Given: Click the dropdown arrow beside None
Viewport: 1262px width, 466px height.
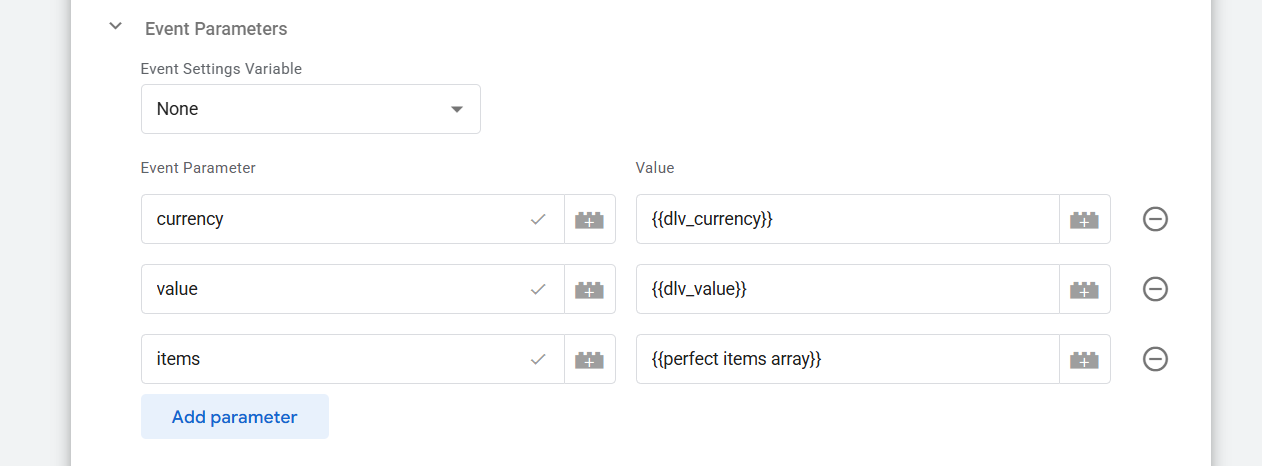Looking at the screenshot, I should point(457,109).
